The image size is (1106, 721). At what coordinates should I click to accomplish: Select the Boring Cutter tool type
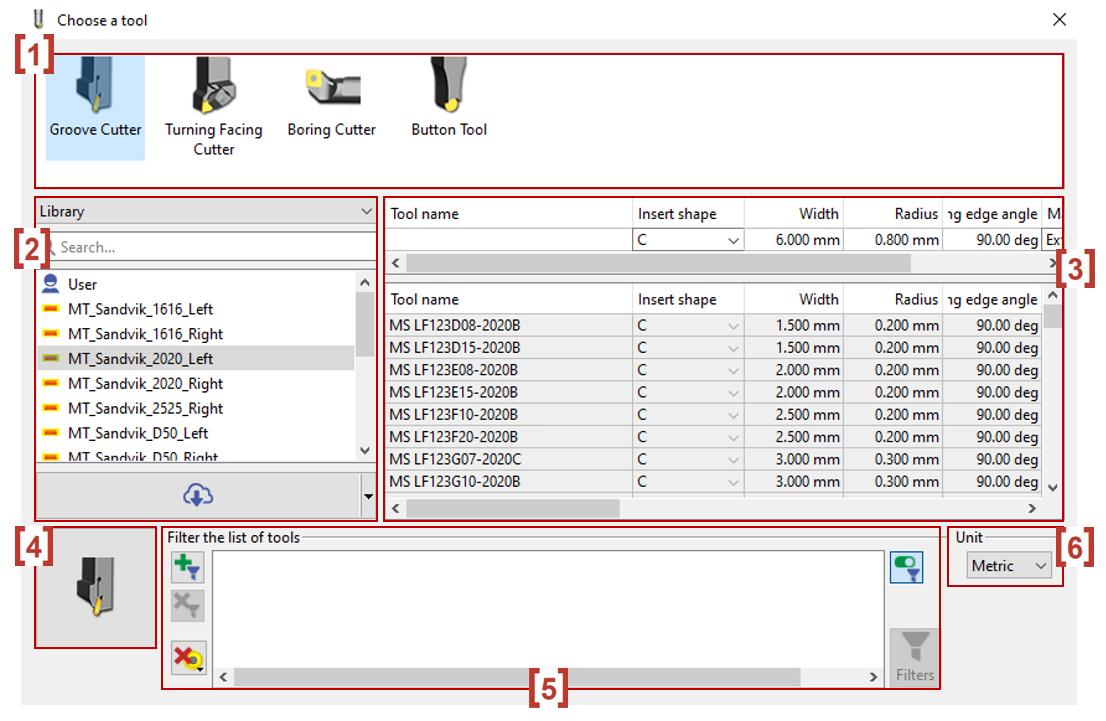331,95
